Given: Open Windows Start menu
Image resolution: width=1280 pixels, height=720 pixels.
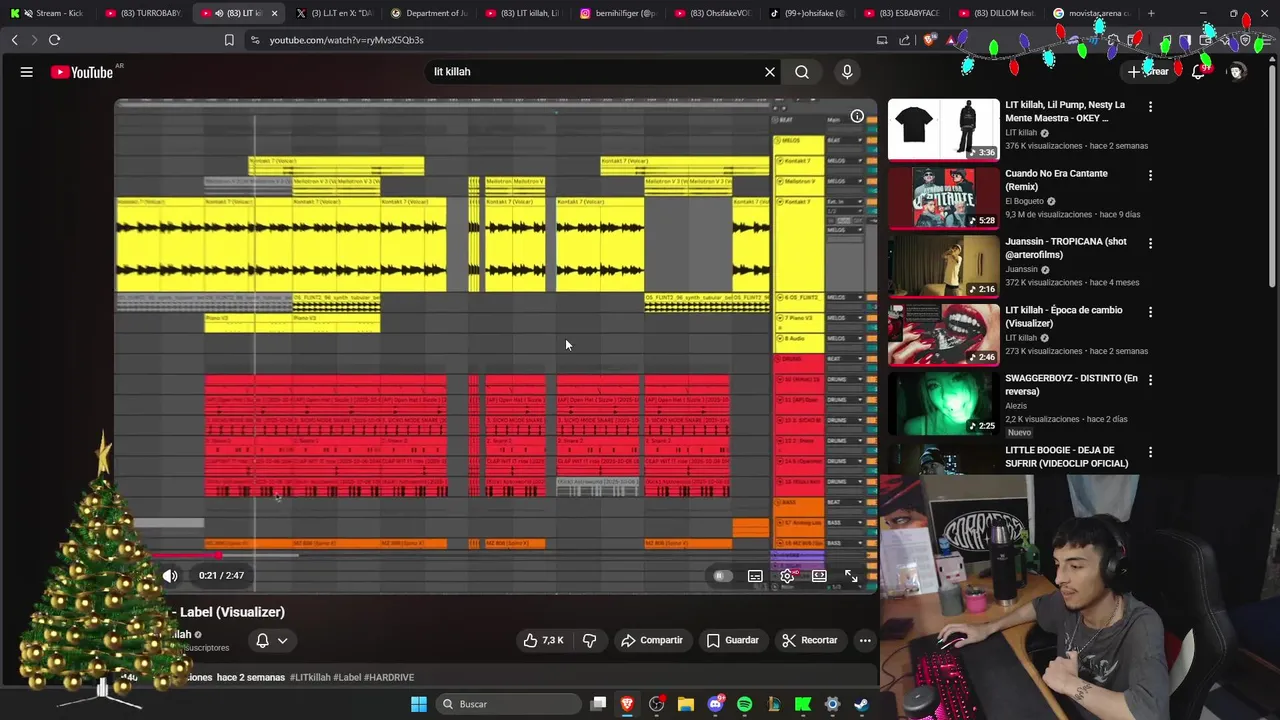Looking at the screenshot, I should [x=419, y=704].
